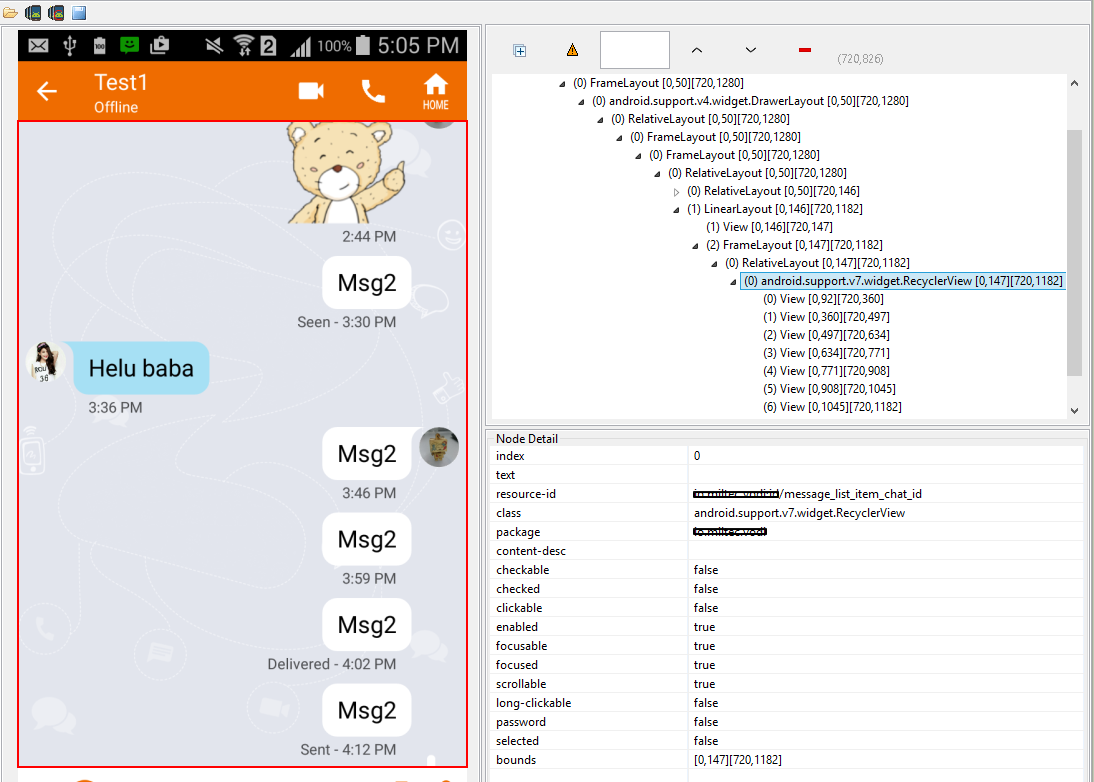Tap the video call camera icon
Image resolution: width=1094 pixels, height=782 pixels.
tap(311, 91)
